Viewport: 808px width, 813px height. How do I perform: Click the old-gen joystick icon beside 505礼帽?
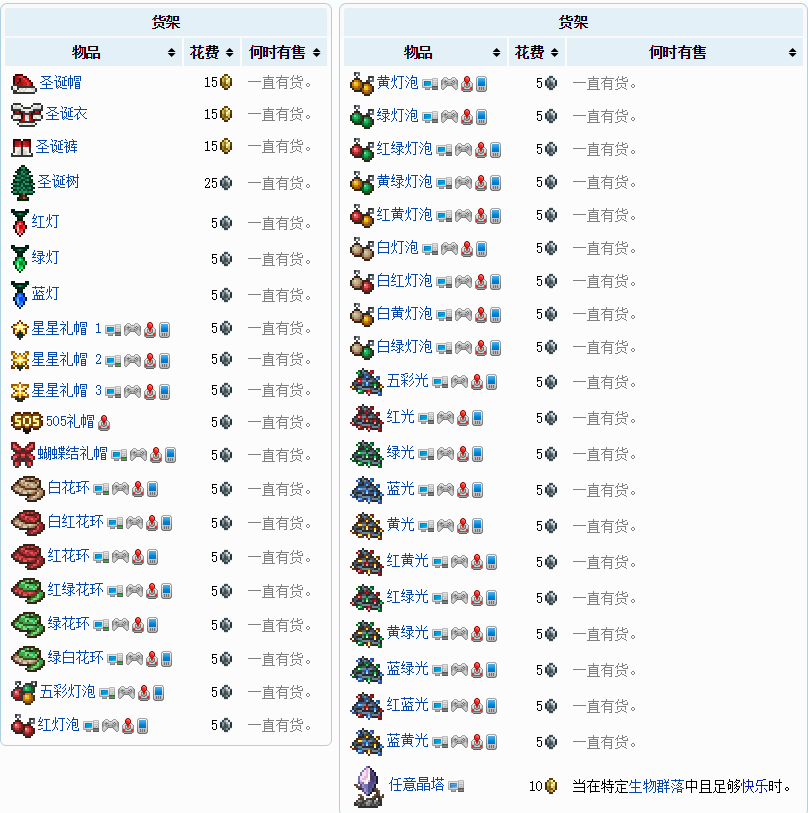coord(104,423)
